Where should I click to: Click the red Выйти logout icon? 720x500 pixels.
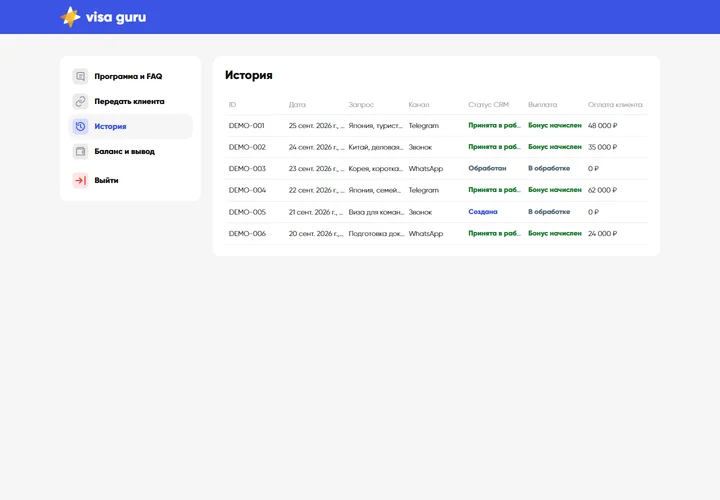[x=80, y=180]
